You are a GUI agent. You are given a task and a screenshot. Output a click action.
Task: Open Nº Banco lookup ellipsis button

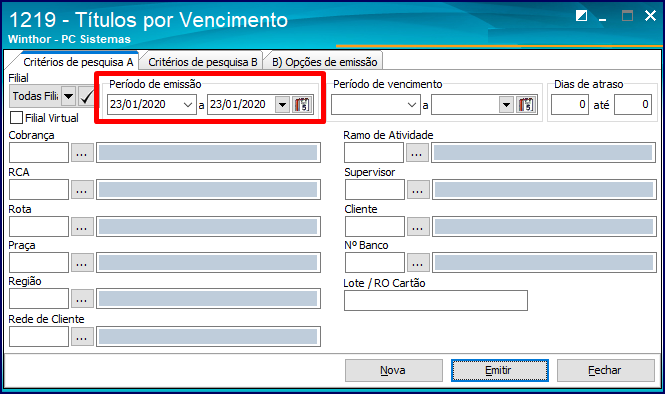click(418, 263)
